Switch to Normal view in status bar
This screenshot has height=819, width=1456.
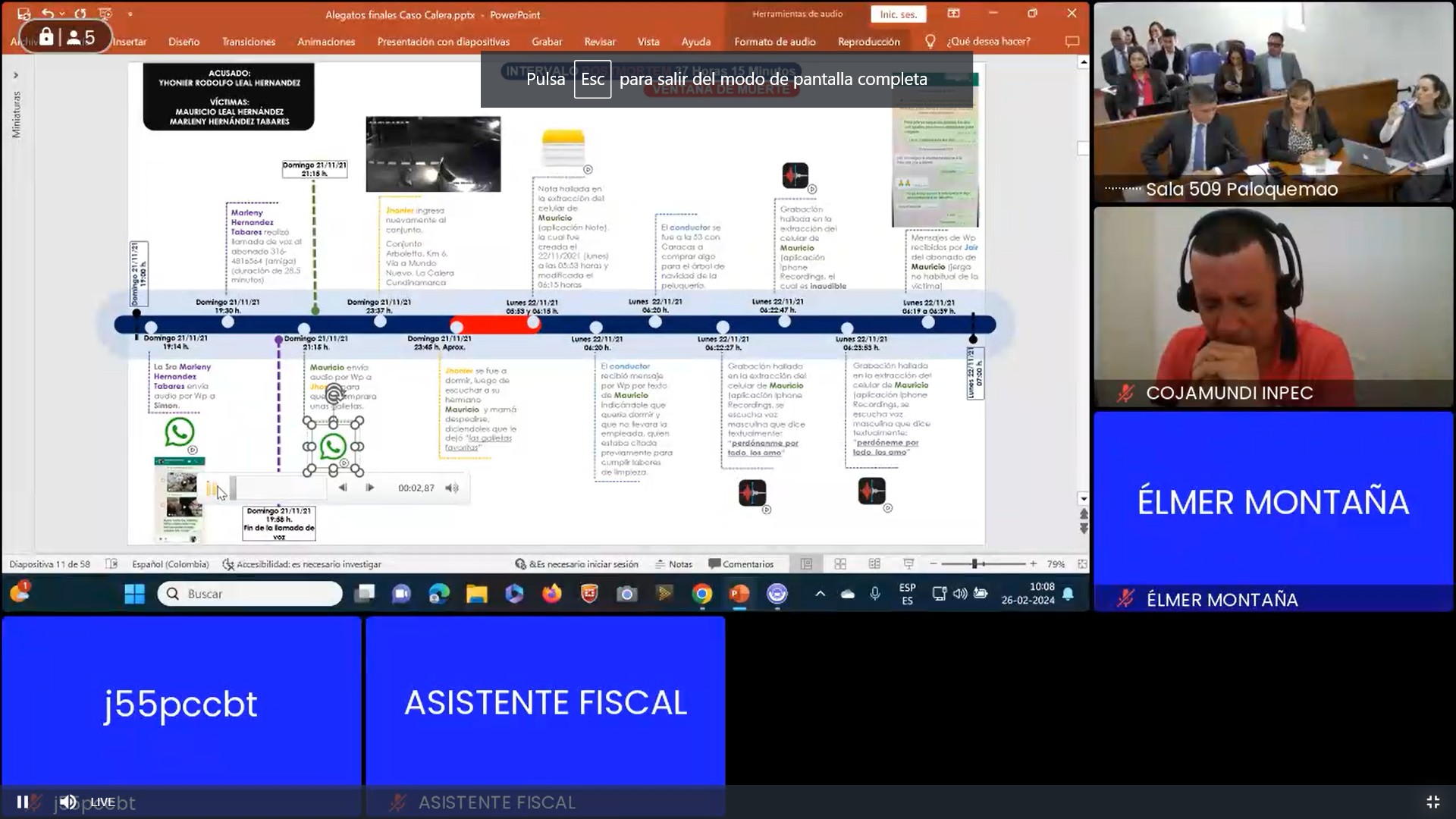[x=806, y=564]
